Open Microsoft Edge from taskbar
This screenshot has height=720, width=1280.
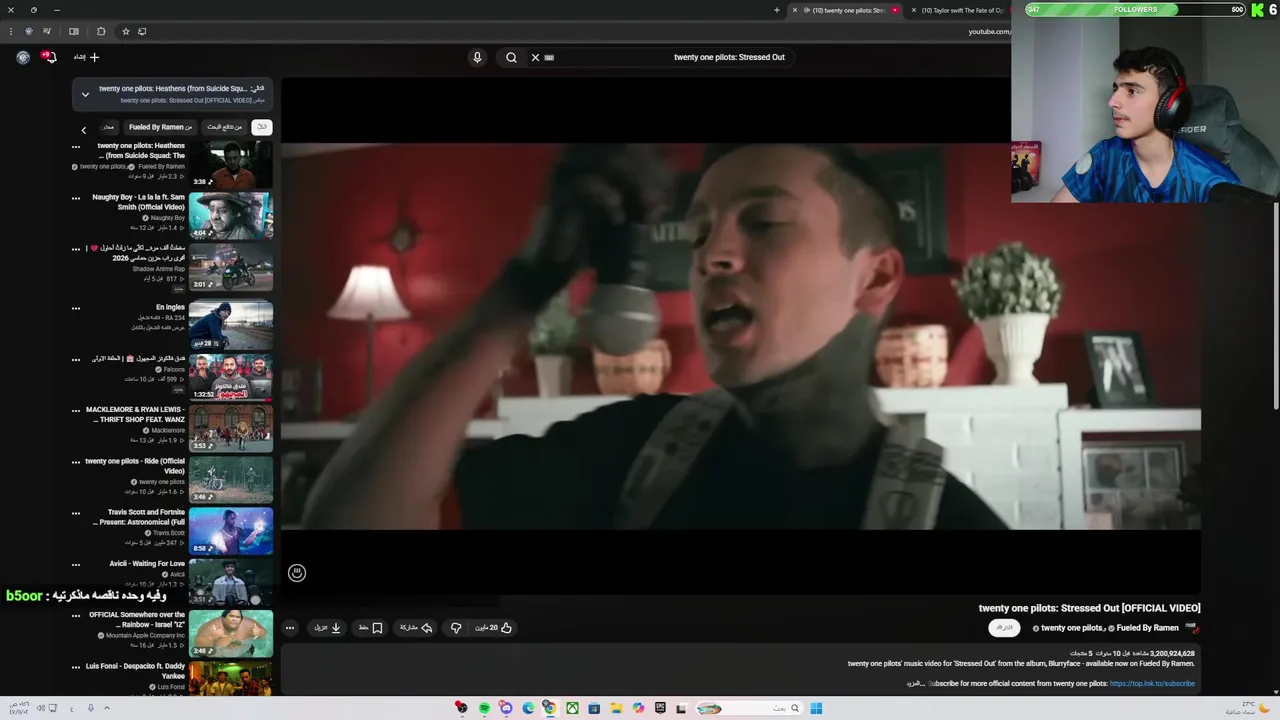click(x=528, y=708)
